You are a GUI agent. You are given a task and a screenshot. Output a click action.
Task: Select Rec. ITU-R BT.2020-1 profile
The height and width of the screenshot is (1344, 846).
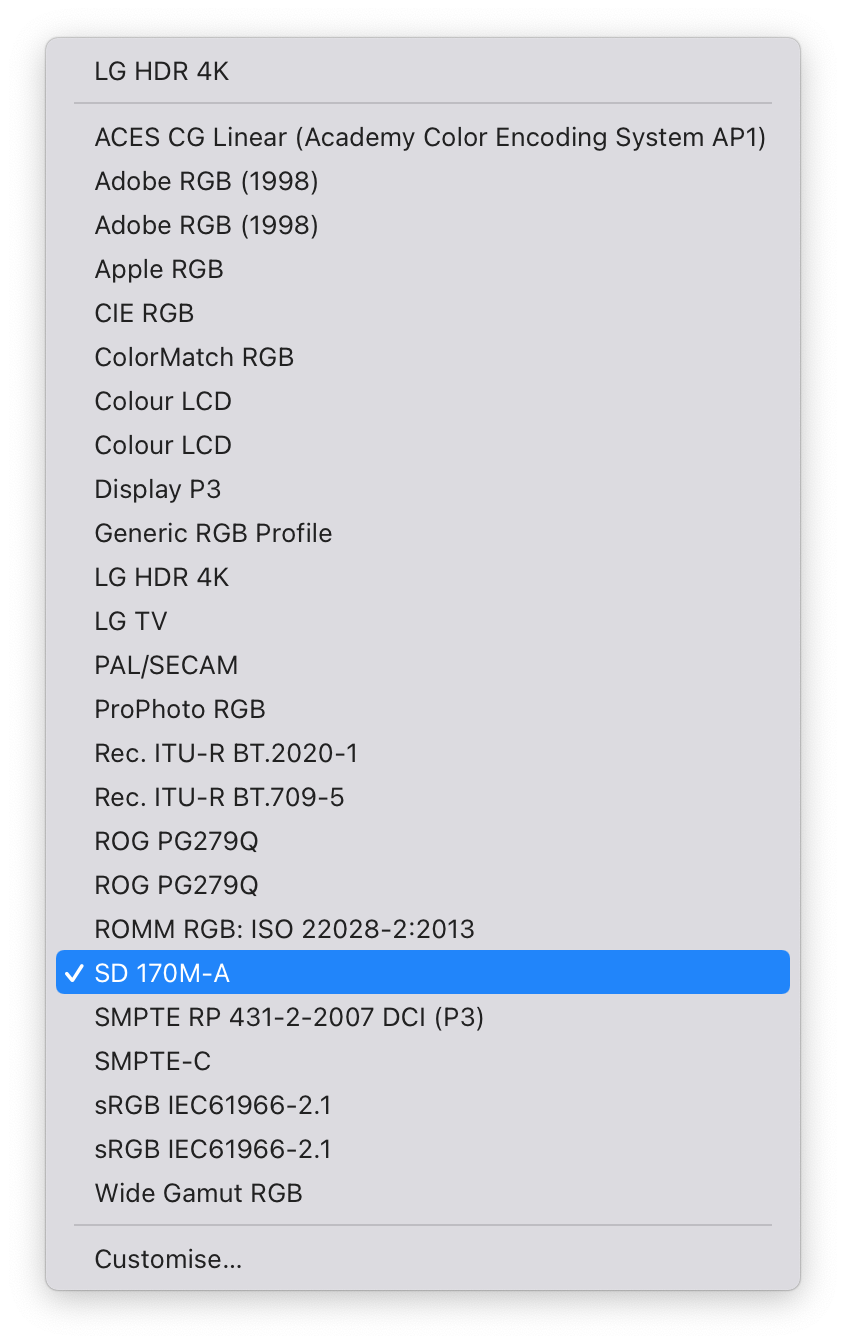point(226,753)
